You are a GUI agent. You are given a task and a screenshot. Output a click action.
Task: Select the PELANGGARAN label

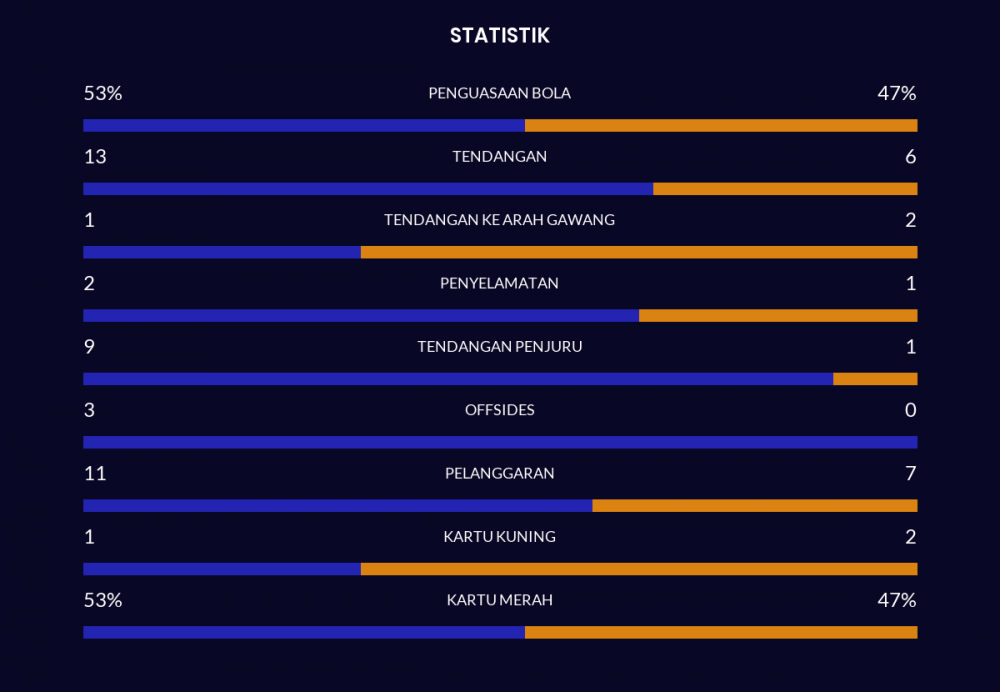coord(499,473)
